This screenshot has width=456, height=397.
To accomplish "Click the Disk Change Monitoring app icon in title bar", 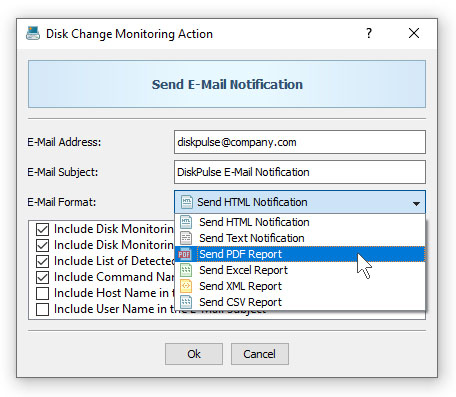I will coord(33,33).
